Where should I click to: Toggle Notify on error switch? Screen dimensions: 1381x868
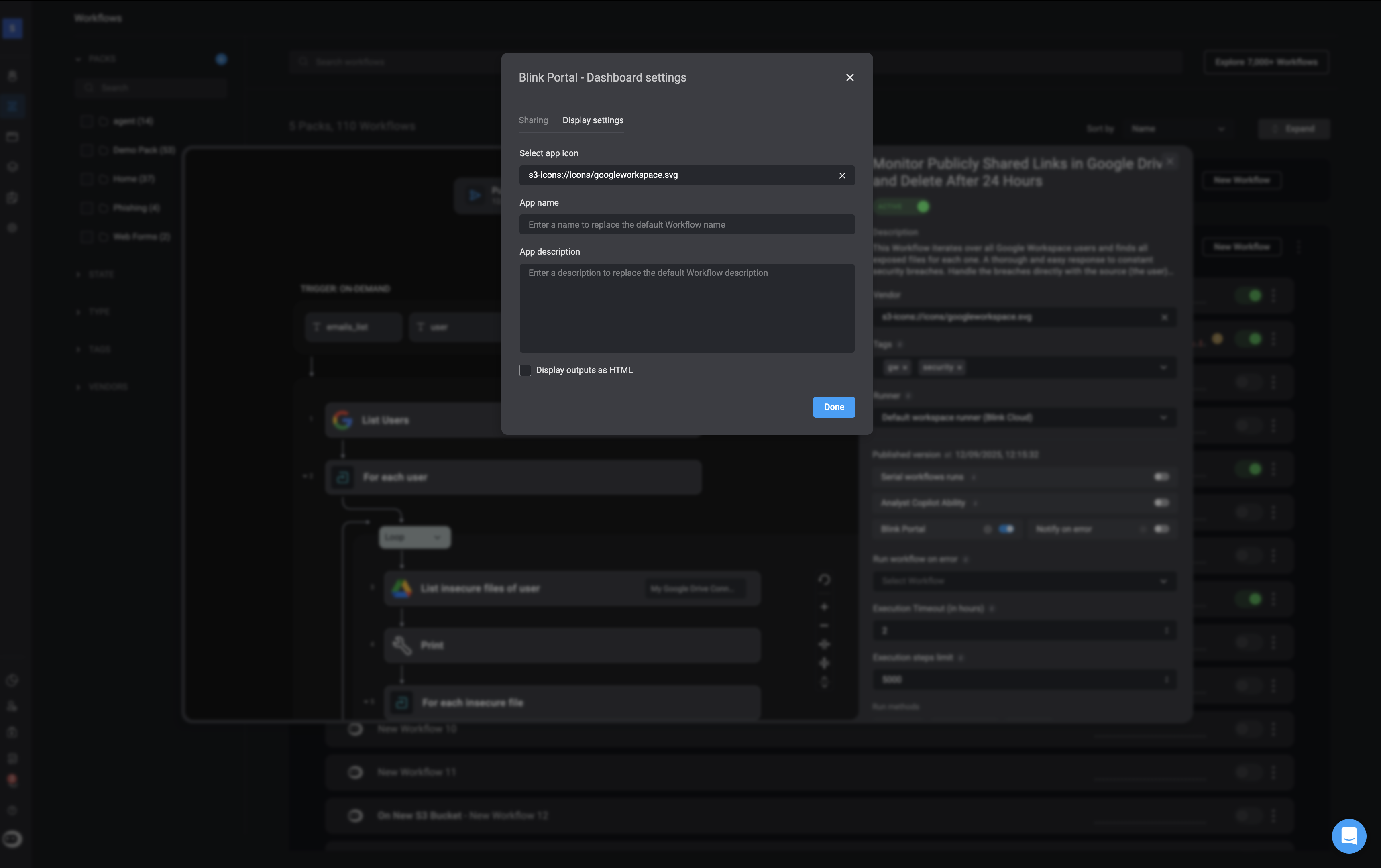(1161, 529)
